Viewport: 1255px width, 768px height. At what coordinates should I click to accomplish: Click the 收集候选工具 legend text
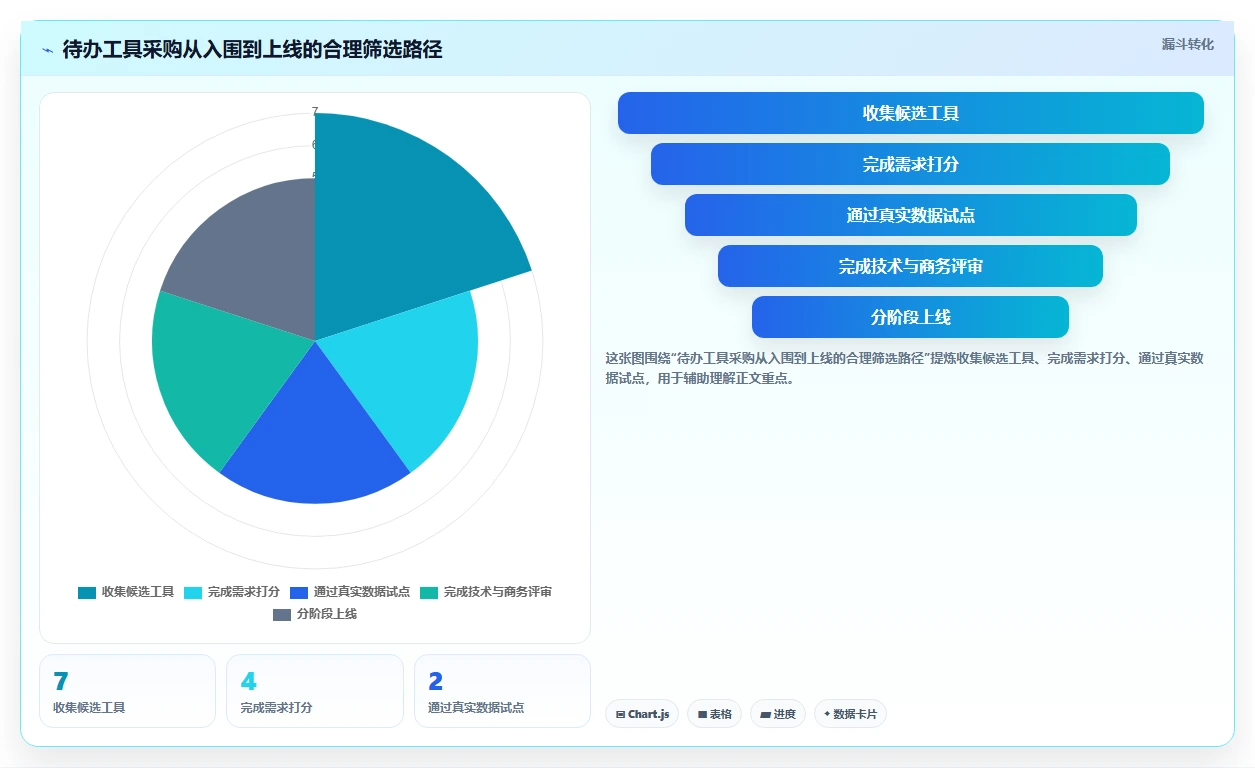point(138,592)
